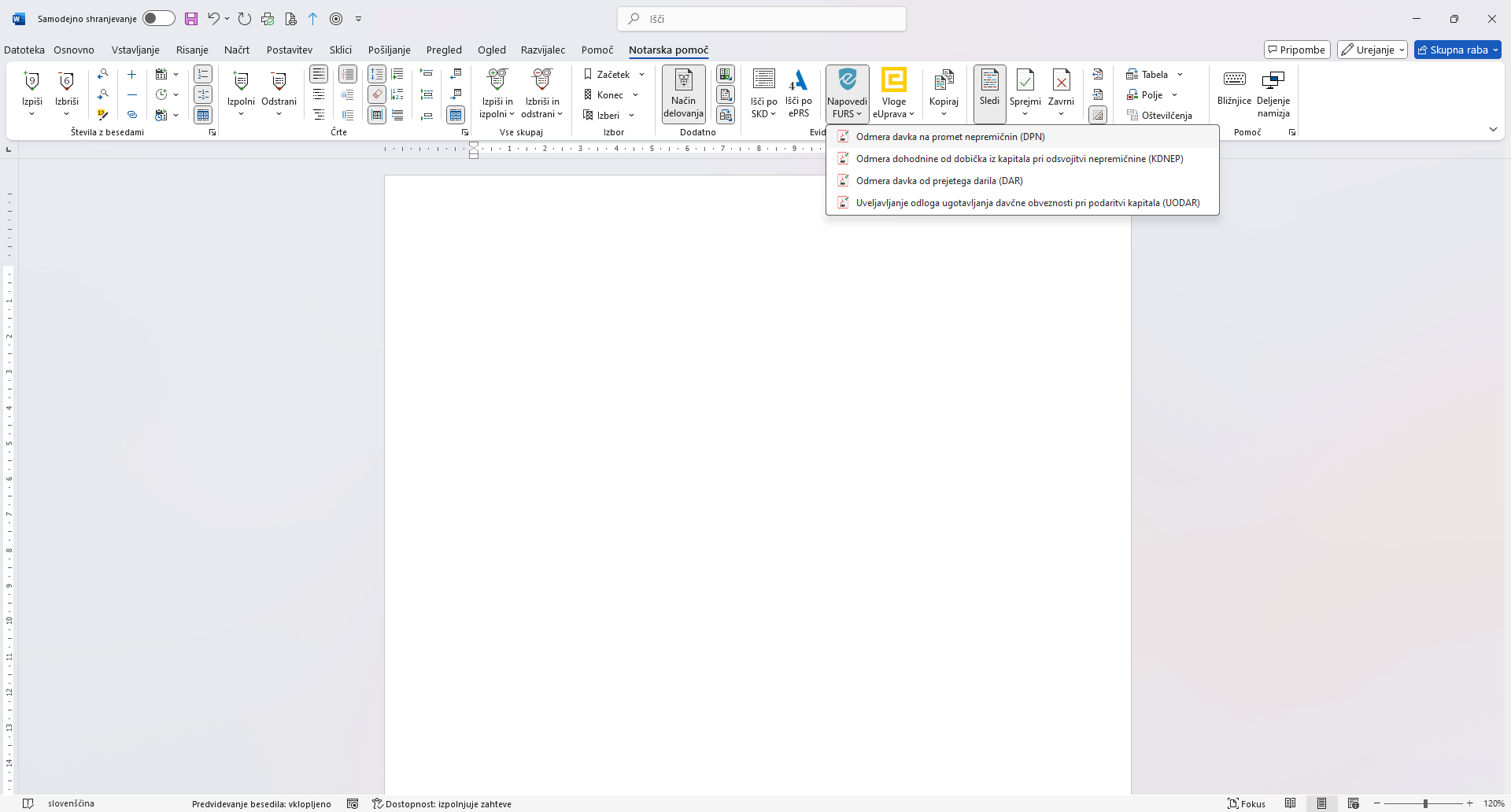This screenshot has width=1511, height=812.
Task: Click the Deljenje namizja icon
Action: point(1273,82)
